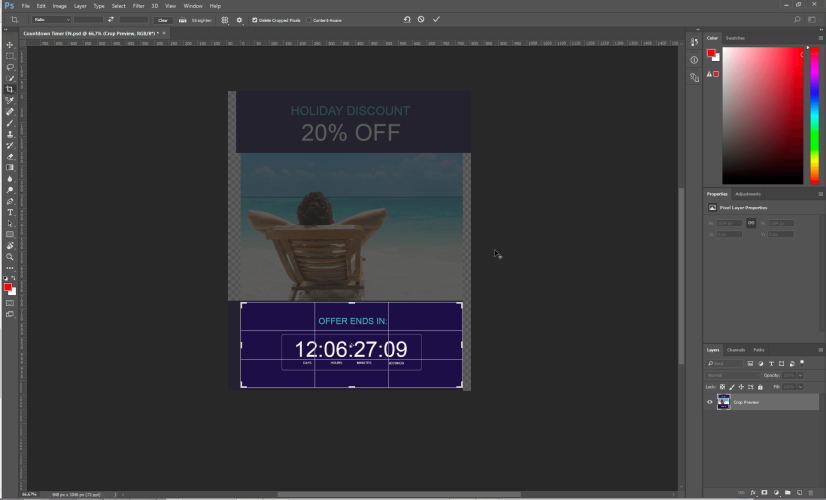Toggle shape layer filter
This screenshot has width=826, height=500.
click(782, 364)
